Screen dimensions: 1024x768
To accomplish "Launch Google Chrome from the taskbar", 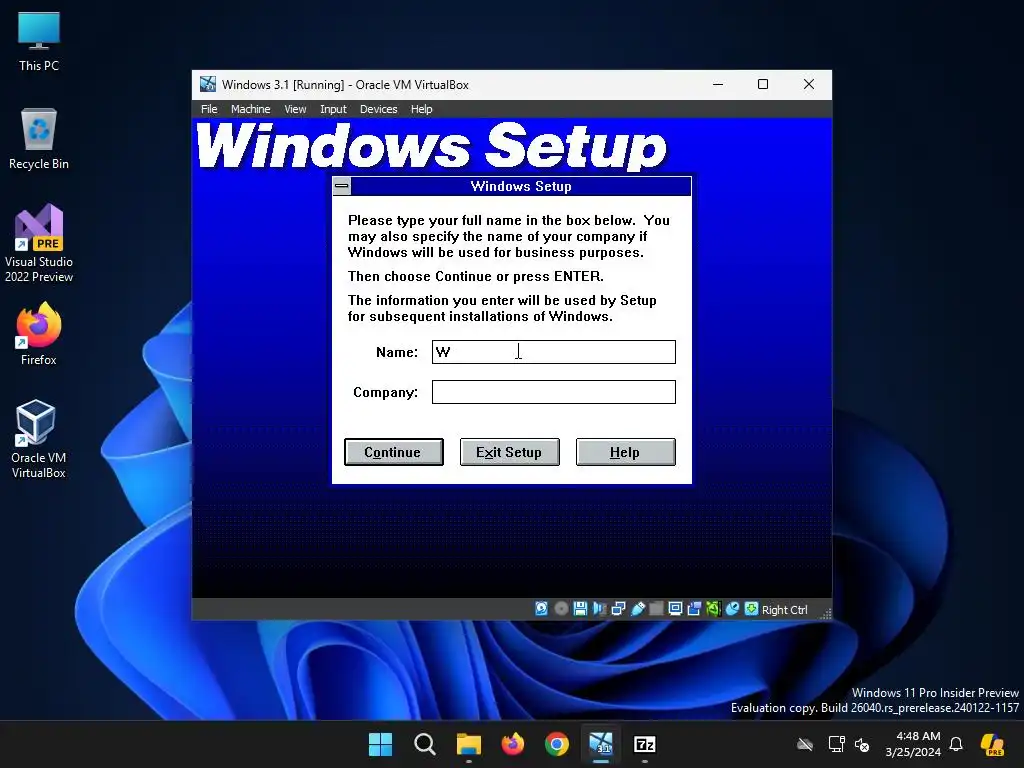I will coord(556,744).
